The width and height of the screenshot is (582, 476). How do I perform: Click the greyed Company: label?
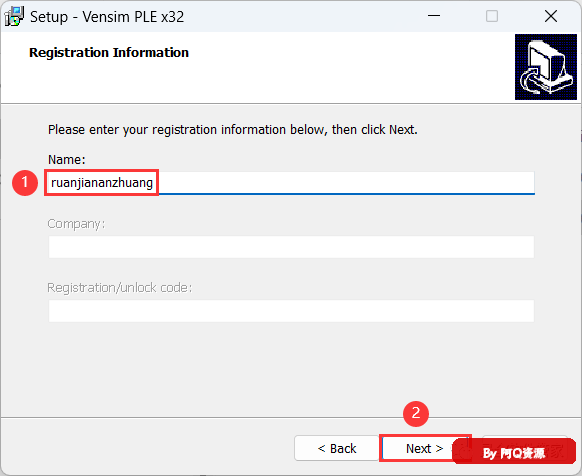pyautogui.click(x=76, y=224)
